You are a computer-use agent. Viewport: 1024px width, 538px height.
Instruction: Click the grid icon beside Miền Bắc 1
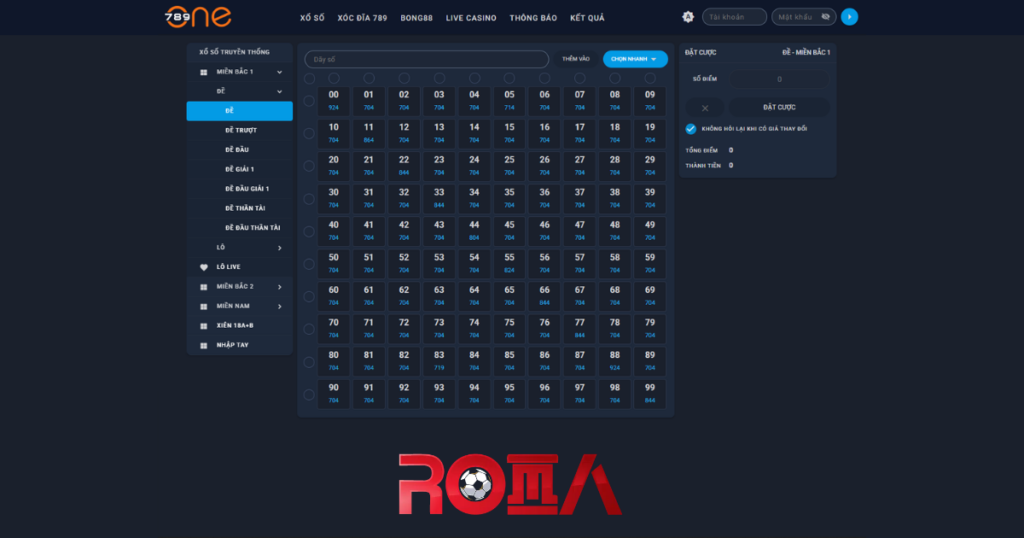tap(204, 72)
